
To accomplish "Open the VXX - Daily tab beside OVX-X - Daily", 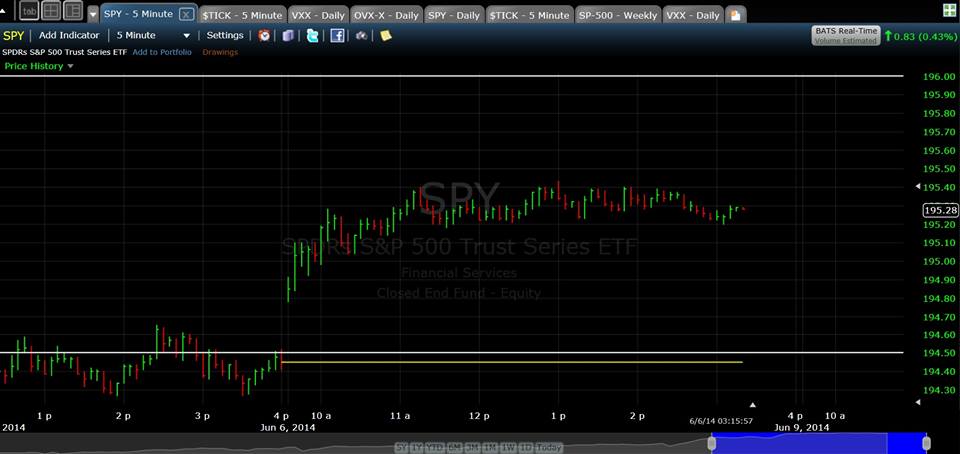I will tap(317, 15).
